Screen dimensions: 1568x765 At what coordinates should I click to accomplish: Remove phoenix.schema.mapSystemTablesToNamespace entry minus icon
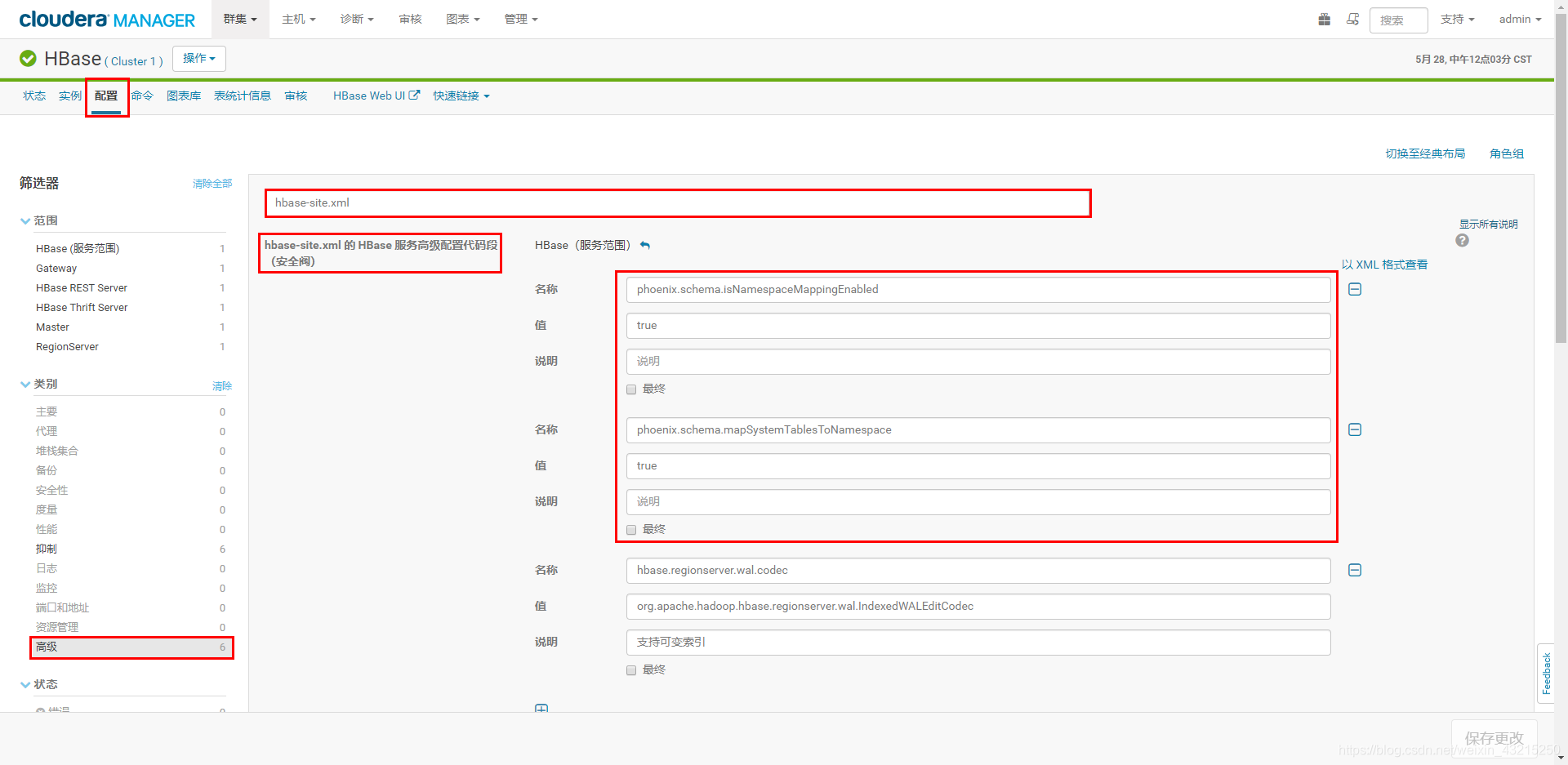[1355, 430]
